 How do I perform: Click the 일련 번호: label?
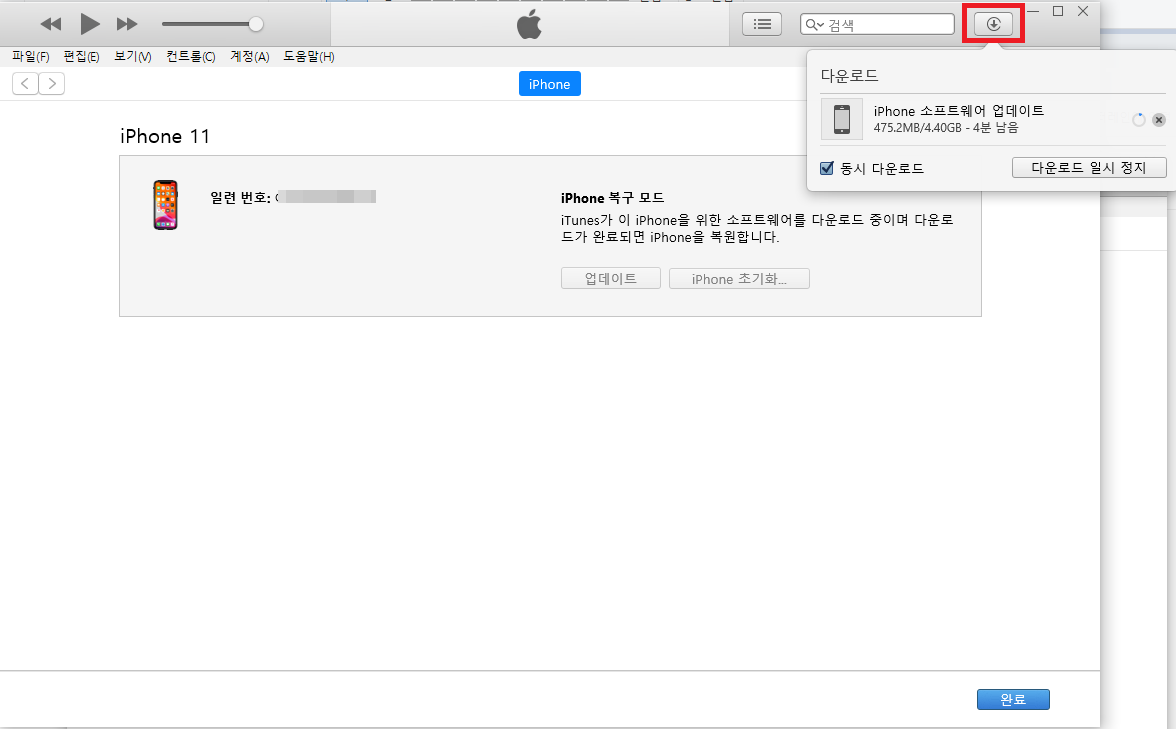point(240,197)
